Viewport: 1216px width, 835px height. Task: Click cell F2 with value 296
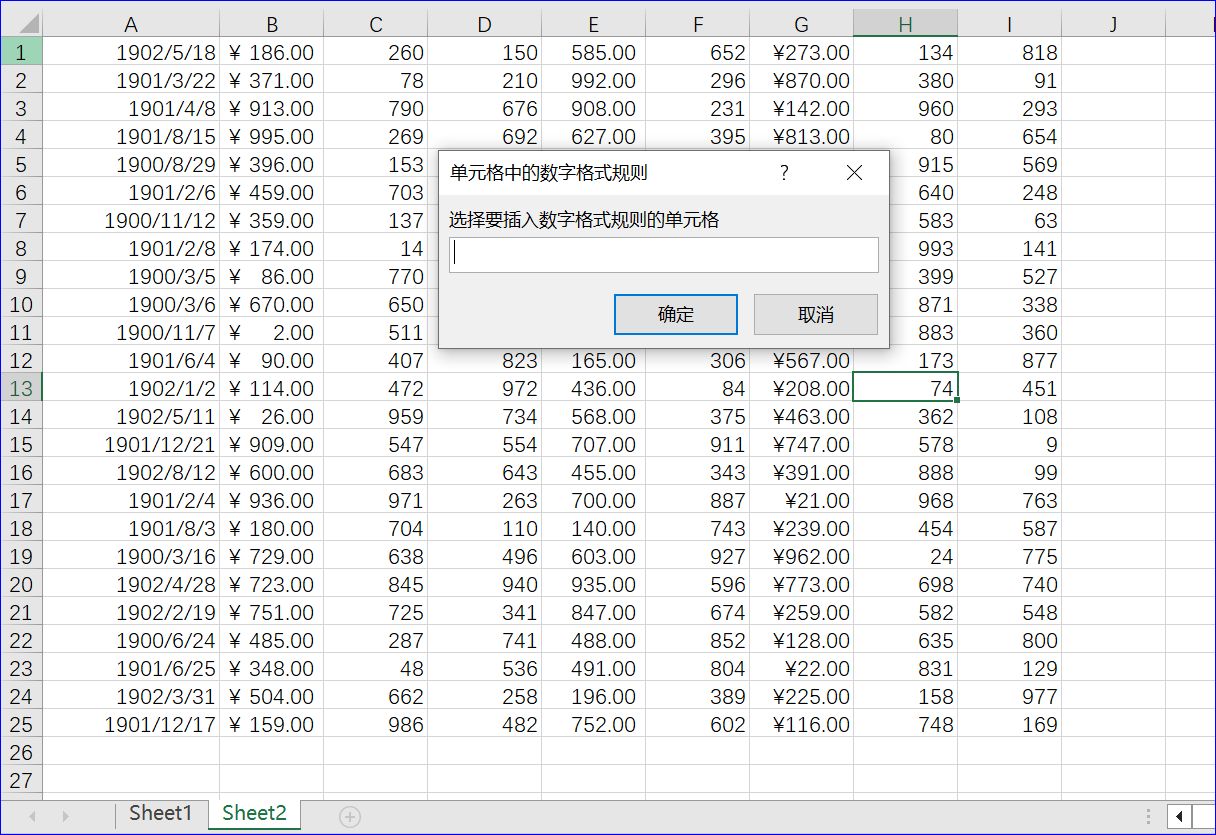coord(698,80)
